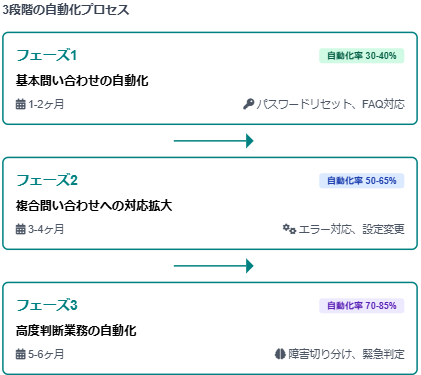Click the フェーズ1 heading
The width and height of the screenshot is (421, 375).
[47, 55]
